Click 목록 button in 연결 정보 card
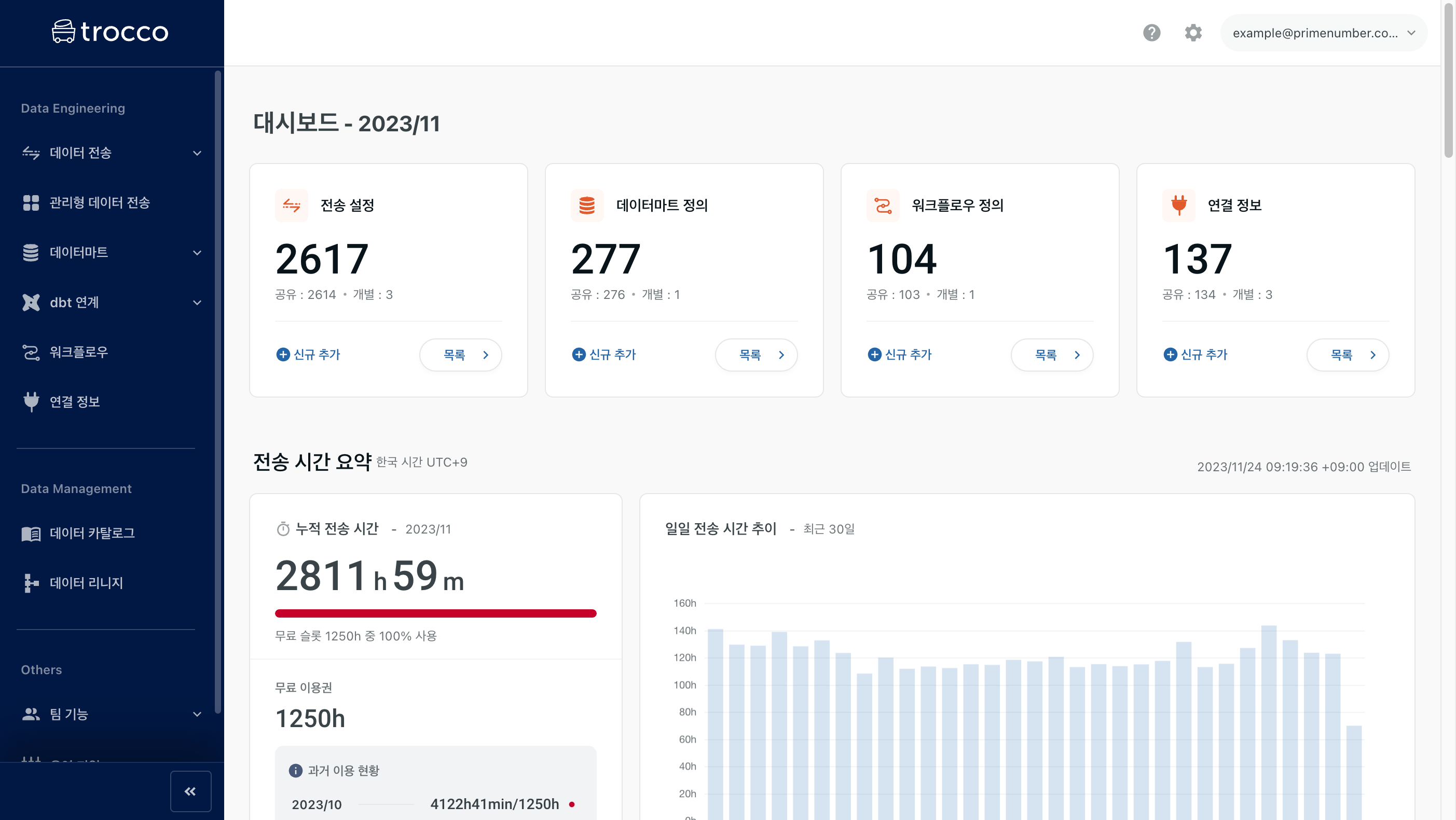This screenshot has height=820, width=1456. click(1348, 354)
